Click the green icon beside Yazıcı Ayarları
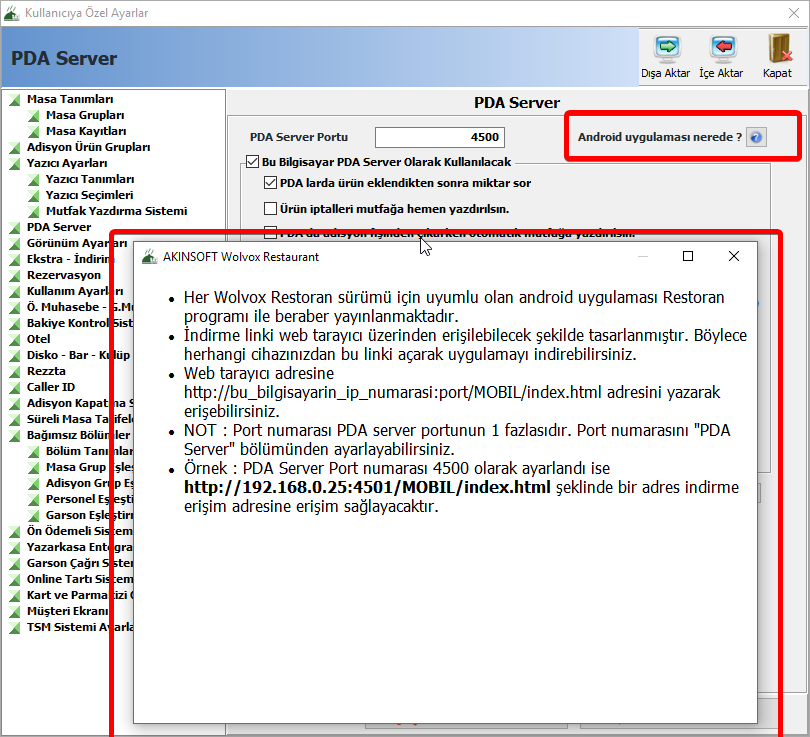 (14, 164)
